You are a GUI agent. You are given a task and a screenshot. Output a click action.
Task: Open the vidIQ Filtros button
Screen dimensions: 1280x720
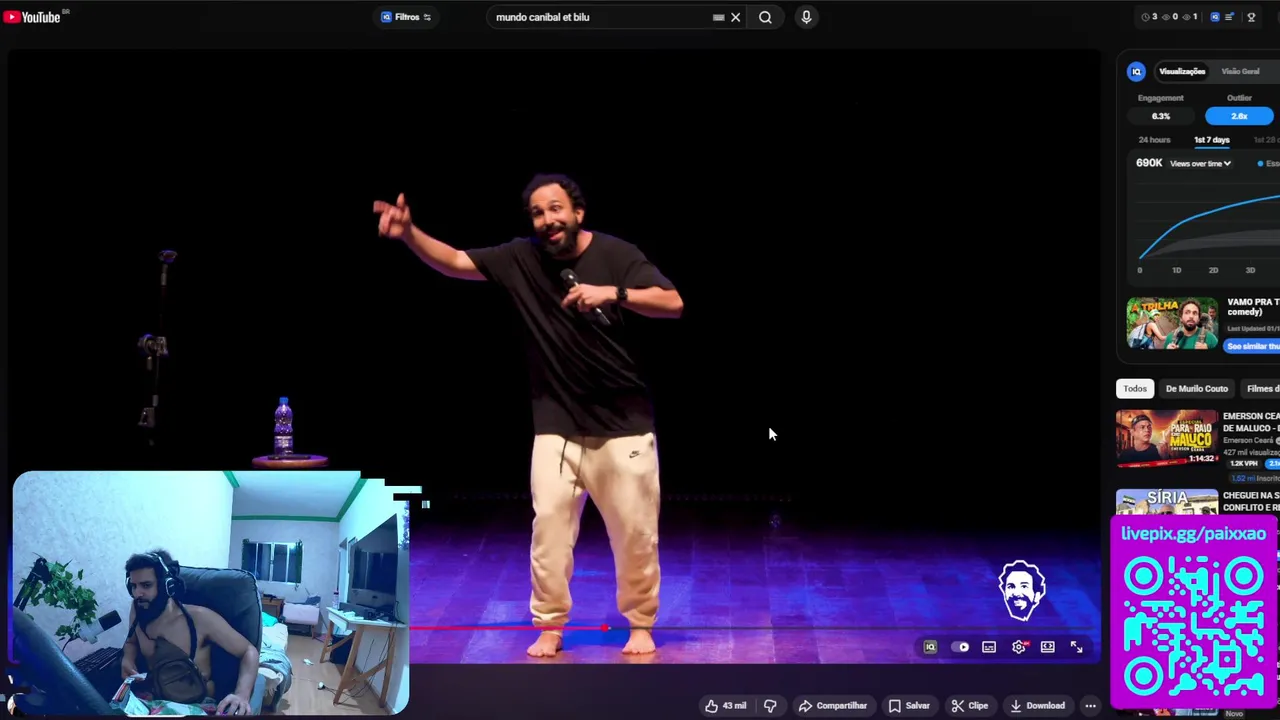[406, 17]
